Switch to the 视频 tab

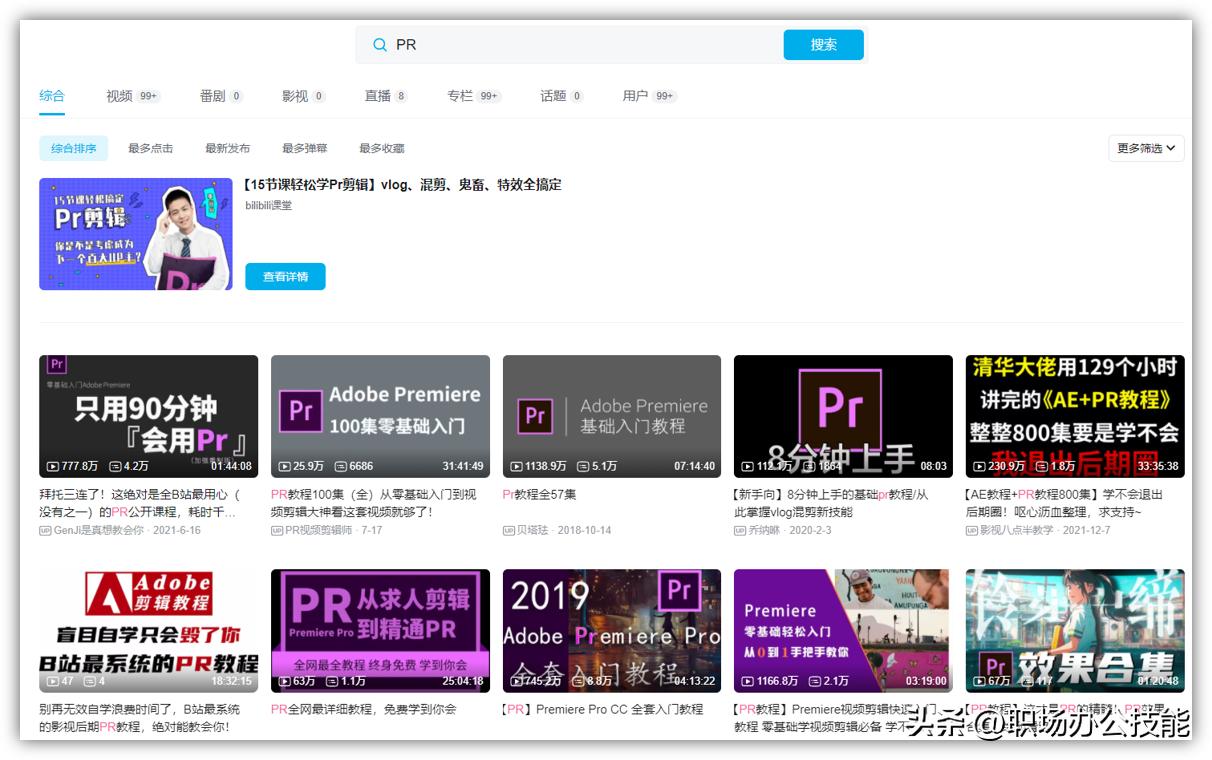coord(120,95)
